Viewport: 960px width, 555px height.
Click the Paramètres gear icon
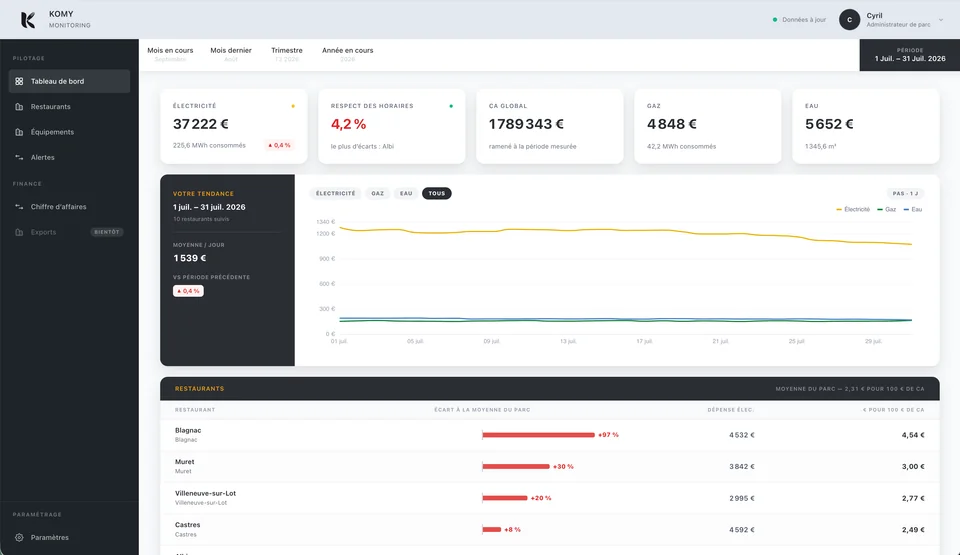[x=19, y=537]
